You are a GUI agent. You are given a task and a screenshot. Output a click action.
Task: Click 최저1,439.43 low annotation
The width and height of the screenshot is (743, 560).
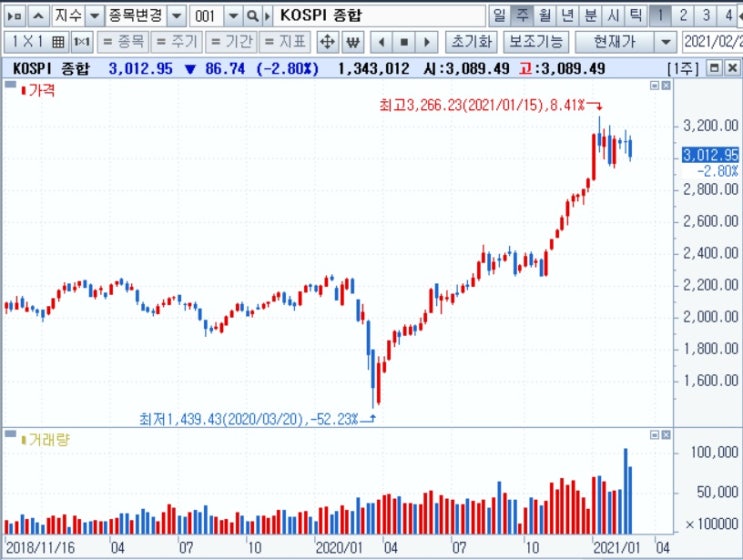248,419
